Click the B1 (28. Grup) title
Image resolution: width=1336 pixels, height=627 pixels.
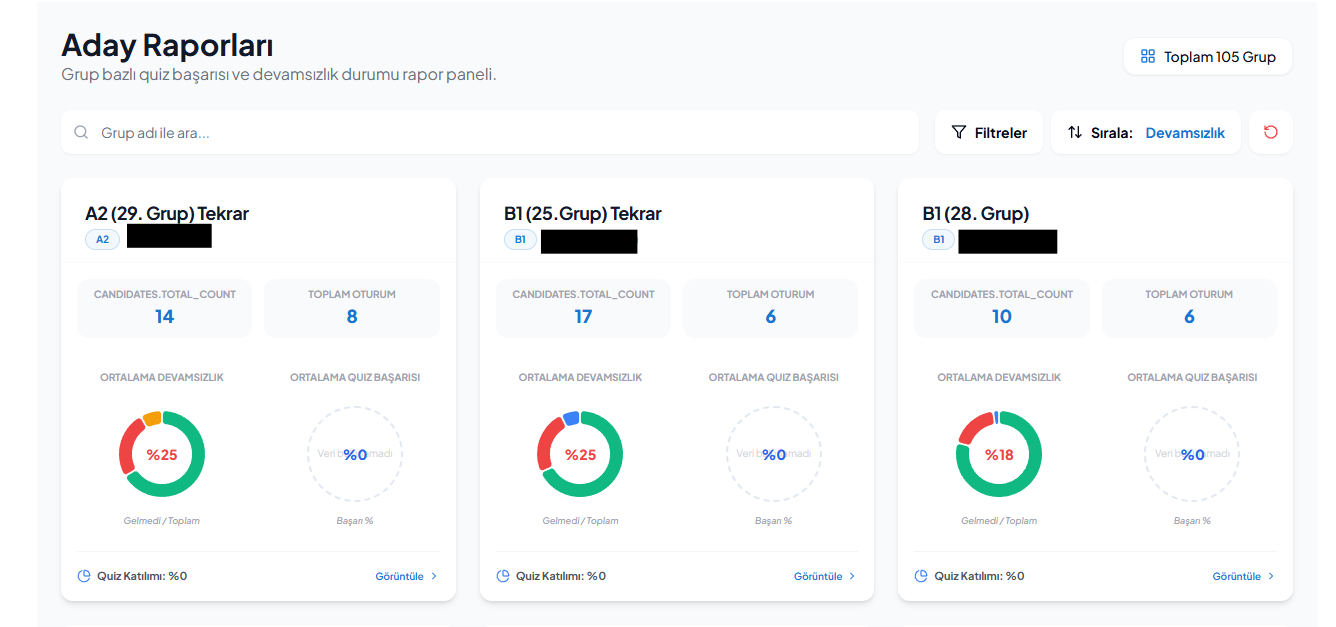click(976, 213)
